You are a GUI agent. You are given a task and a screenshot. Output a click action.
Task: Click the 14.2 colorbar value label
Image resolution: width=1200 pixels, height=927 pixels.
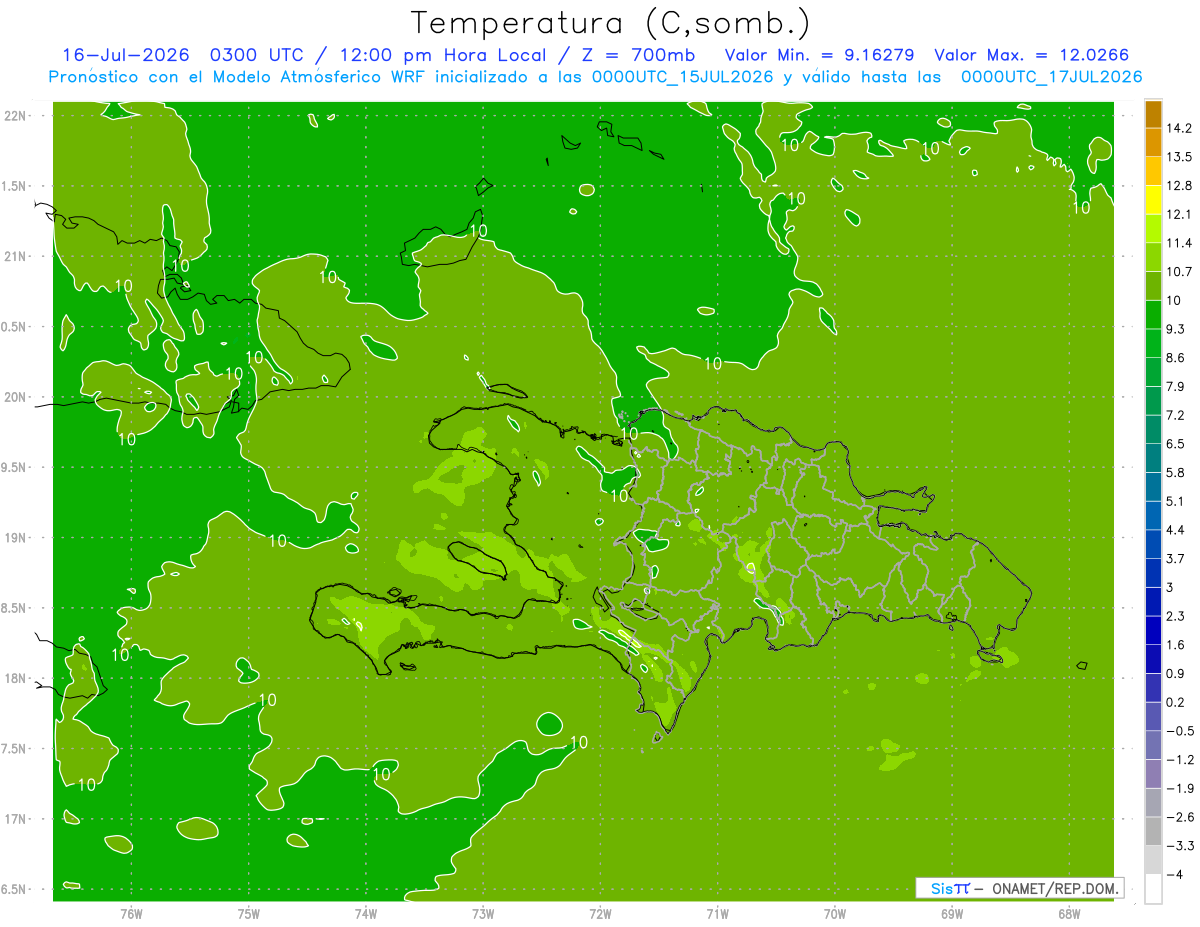coord(1179,128)
